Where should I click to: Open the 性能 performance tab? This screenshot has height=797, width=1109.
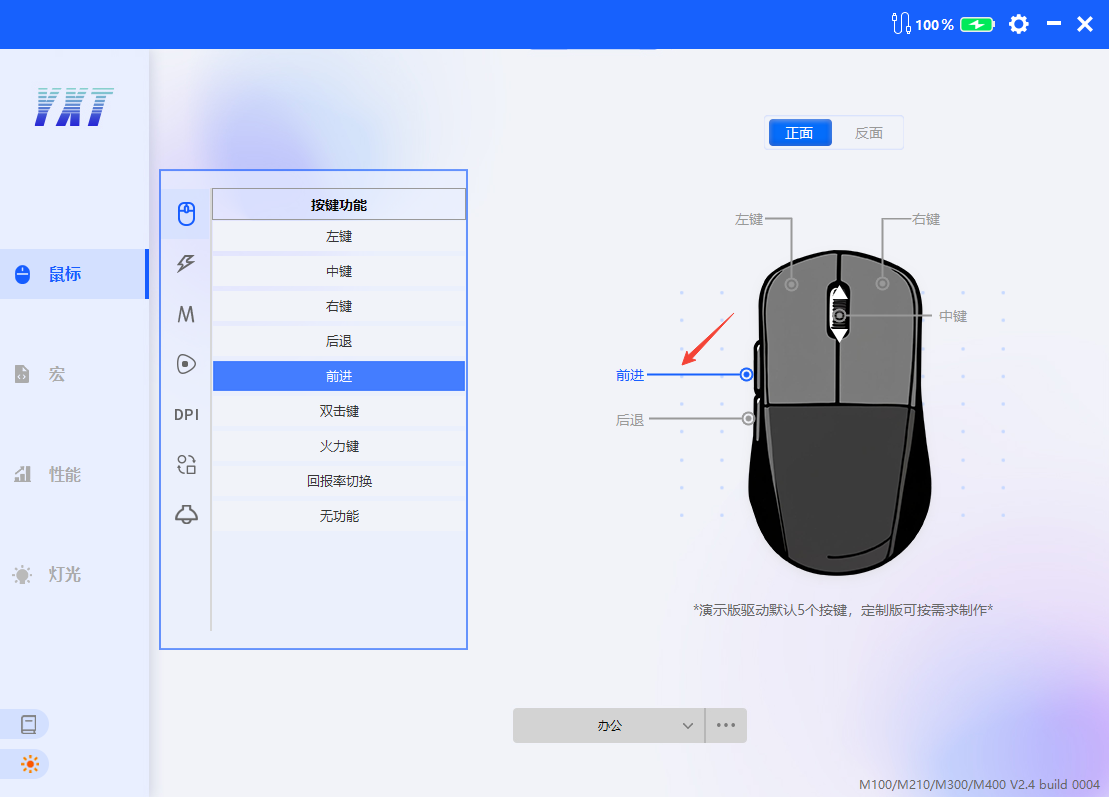click(x=64, y=474)
